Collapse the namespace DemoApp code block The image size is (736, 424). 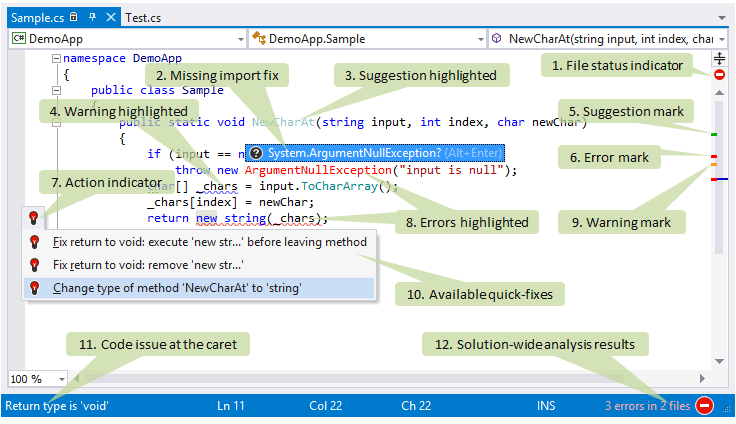pyautogui.click(x=55, y=59)
